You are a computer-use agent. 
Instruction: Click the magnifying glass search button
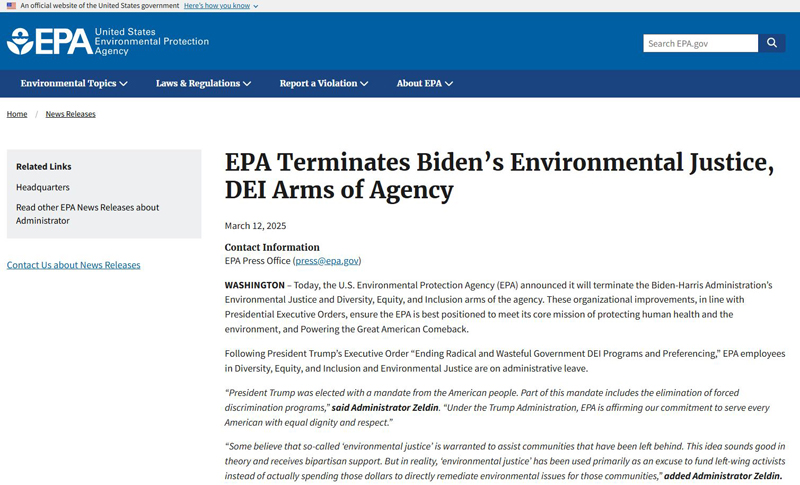pos(771,43)
